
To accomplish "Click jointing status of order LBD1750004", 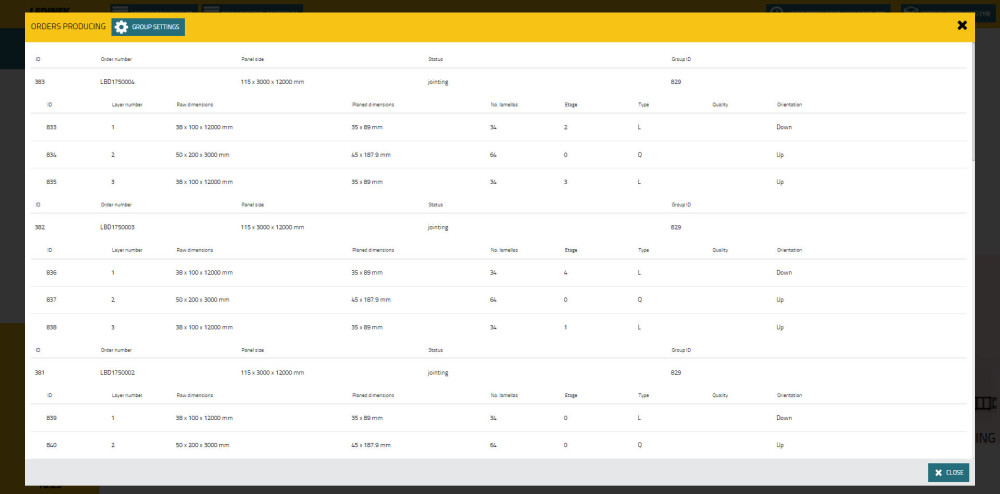I will pyautogui.click(x=438, y=81).
